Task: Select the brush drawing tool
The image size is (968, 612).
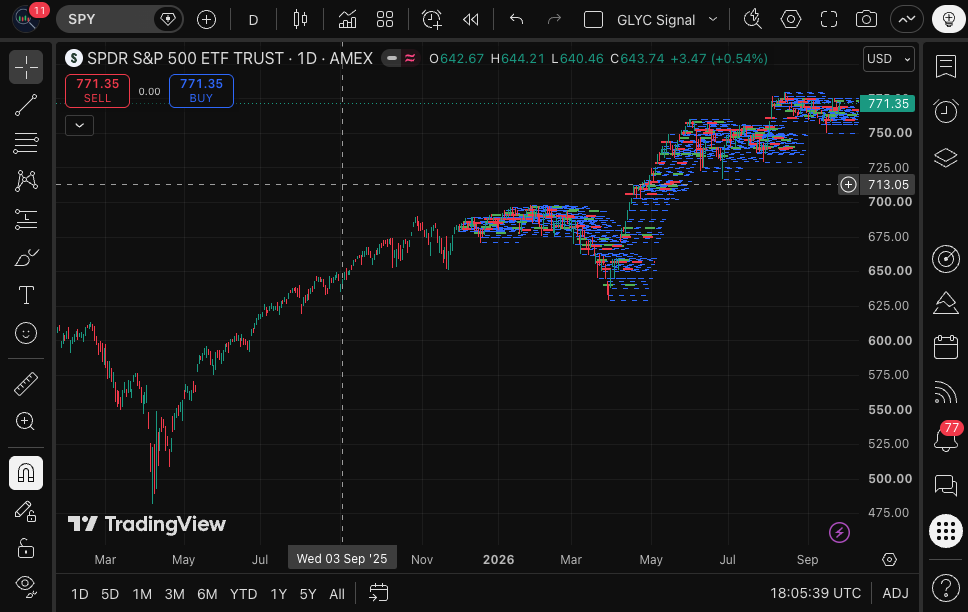Action: [x=26, y=258]
